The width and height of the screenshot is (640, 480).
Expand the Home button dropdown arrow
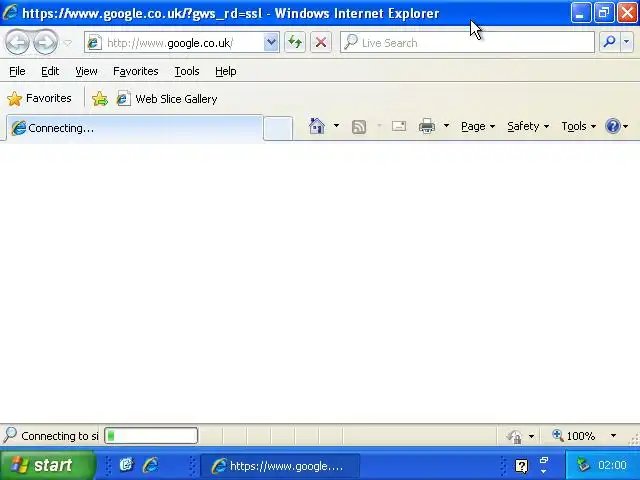click(336, 126)
